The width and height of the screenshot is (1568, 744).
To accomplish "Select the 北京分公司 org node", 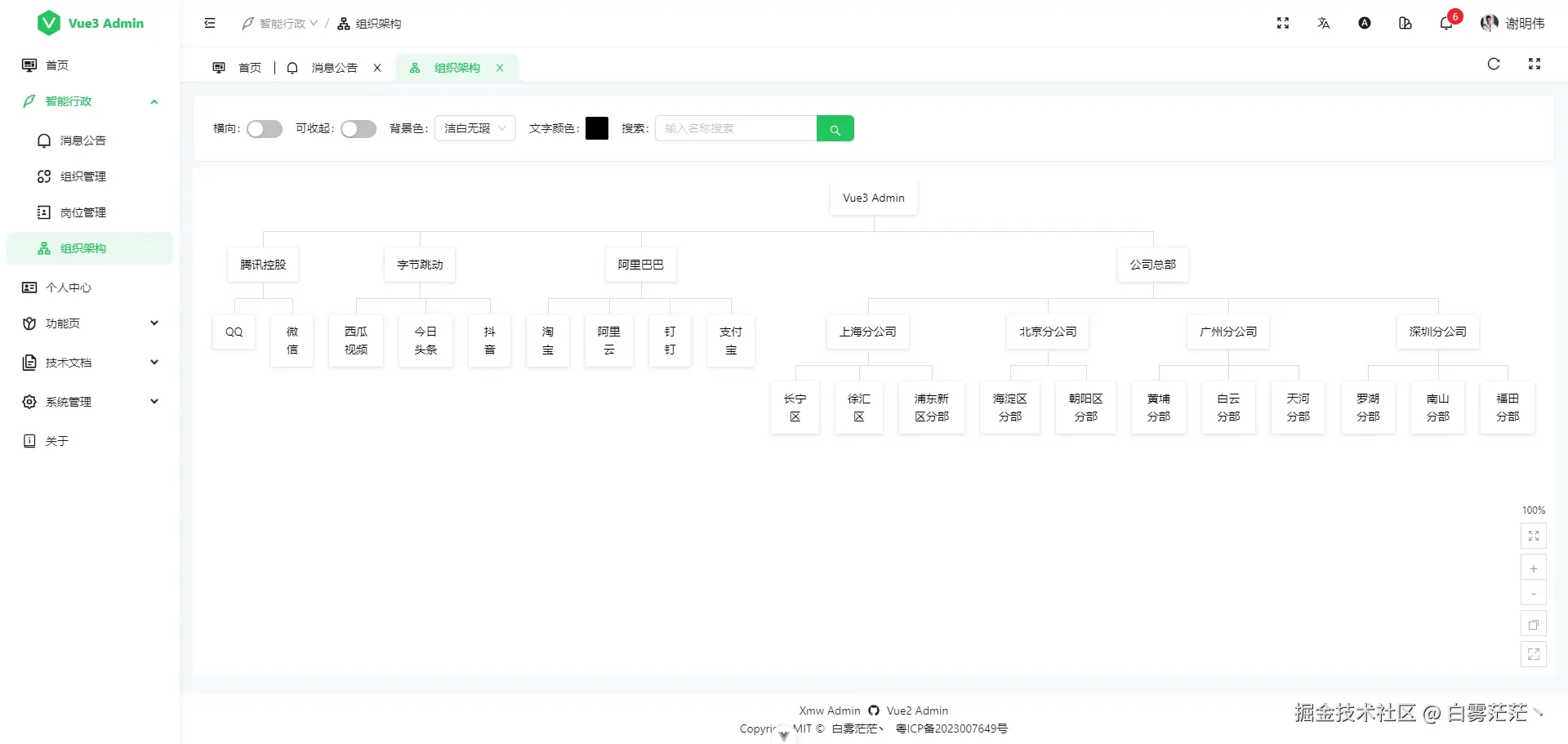I will (1048, 332).
